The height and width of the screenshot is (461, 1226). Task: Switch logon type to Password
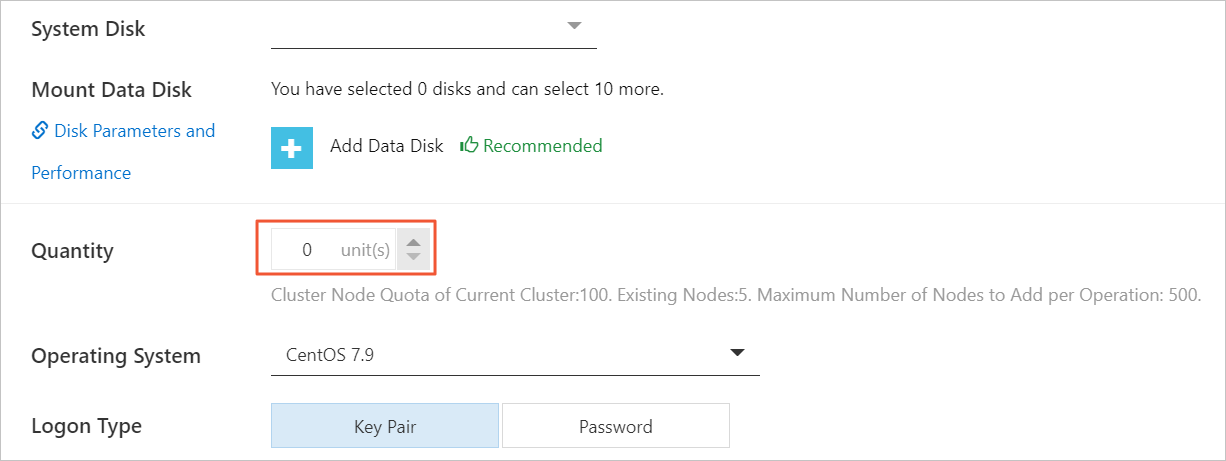coord(616,426)
